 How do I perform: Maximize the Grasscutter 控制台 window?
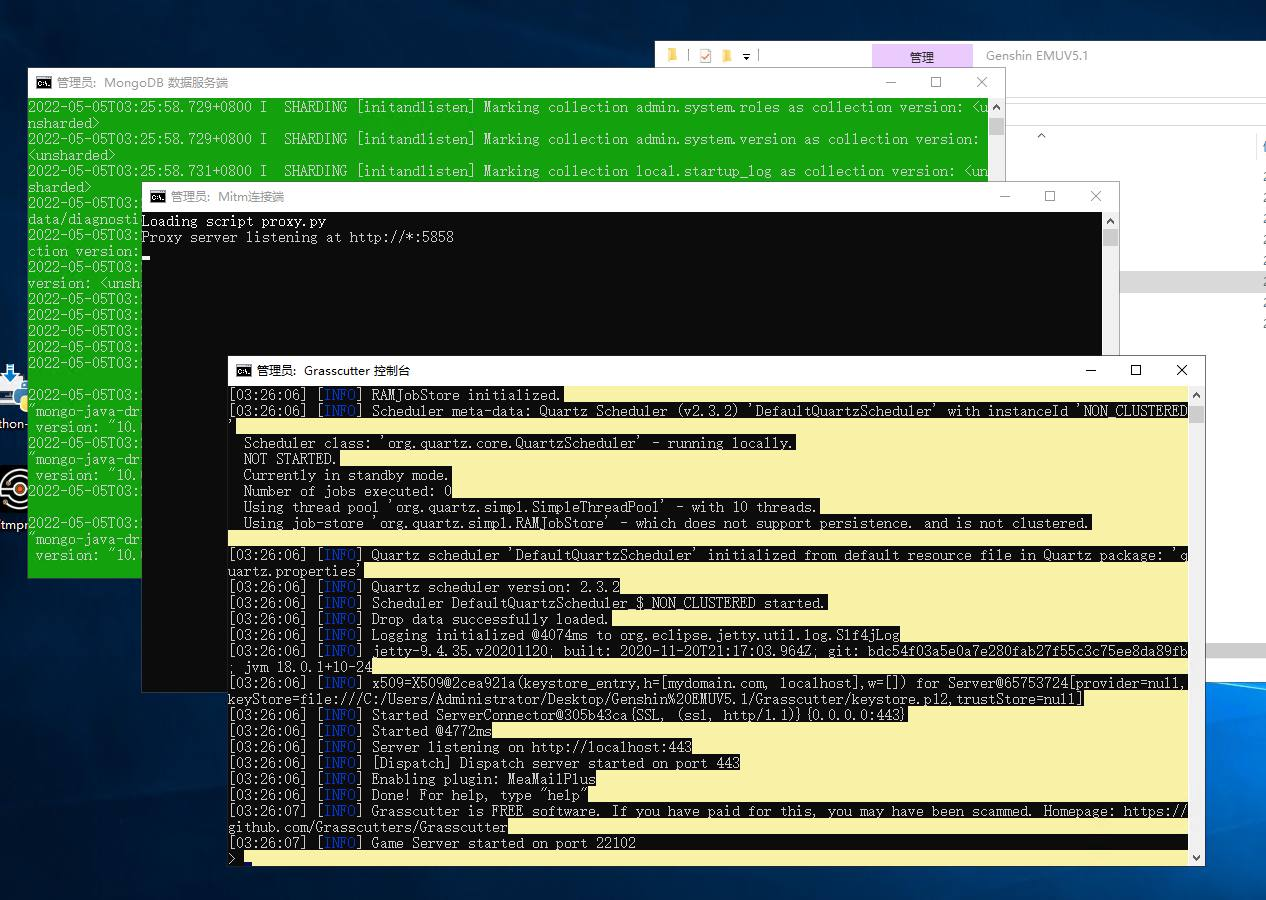[x=1136, y=370]
